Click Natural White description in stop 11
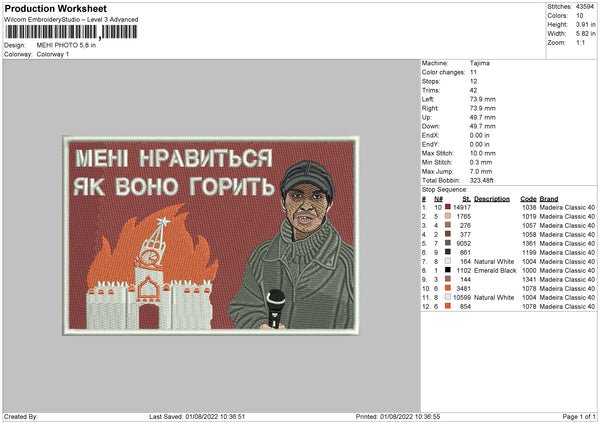Image resolution: width=600 pixels, height=424 pixels. tap(494, 297)
